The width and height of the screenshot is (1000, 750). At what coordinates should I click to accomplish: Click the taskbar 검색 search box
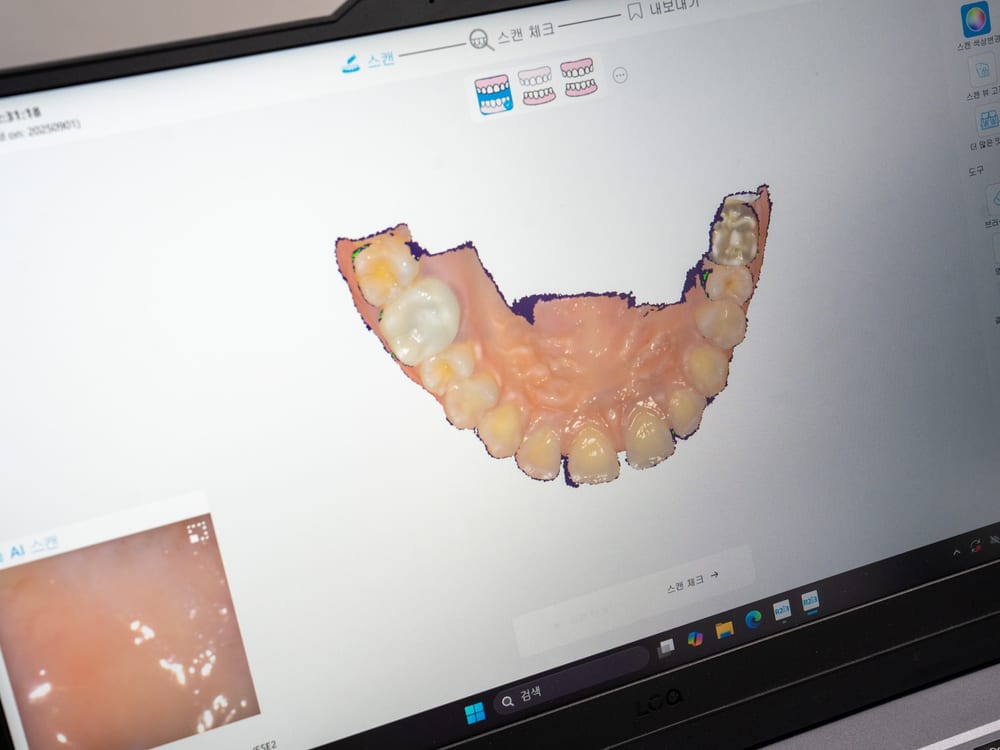(x=571, y=684)
